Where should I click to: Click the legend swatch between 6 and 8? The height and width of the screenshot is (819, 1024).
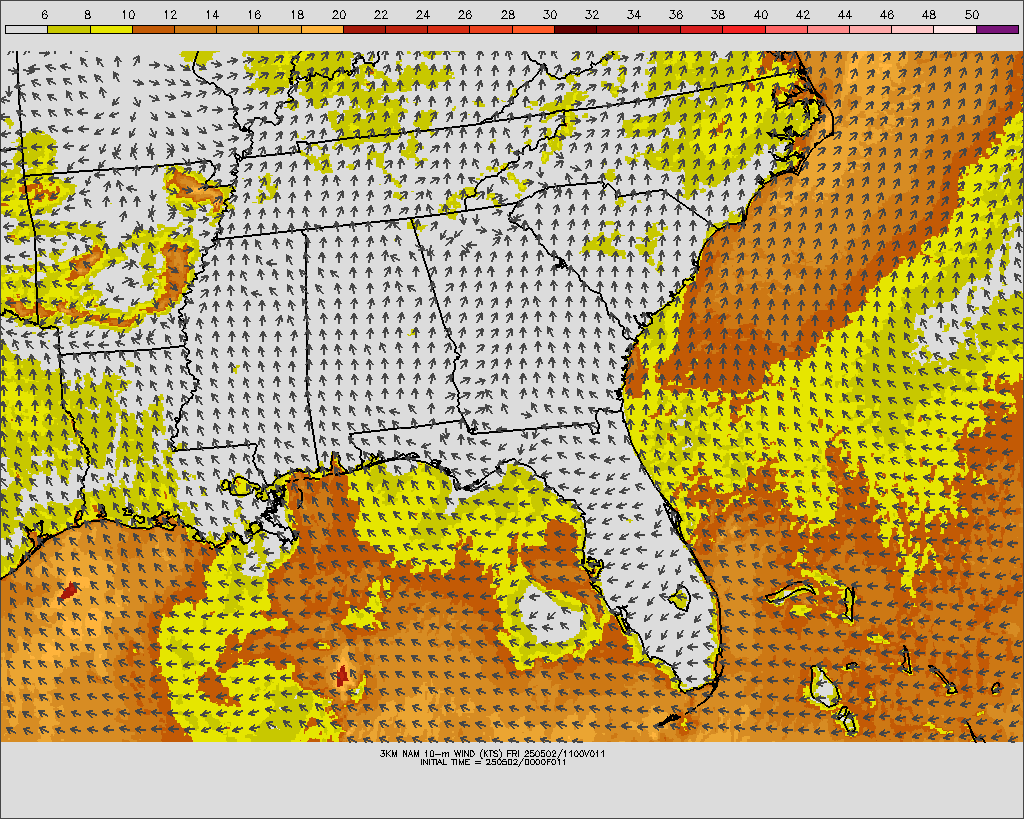point(69,29)
